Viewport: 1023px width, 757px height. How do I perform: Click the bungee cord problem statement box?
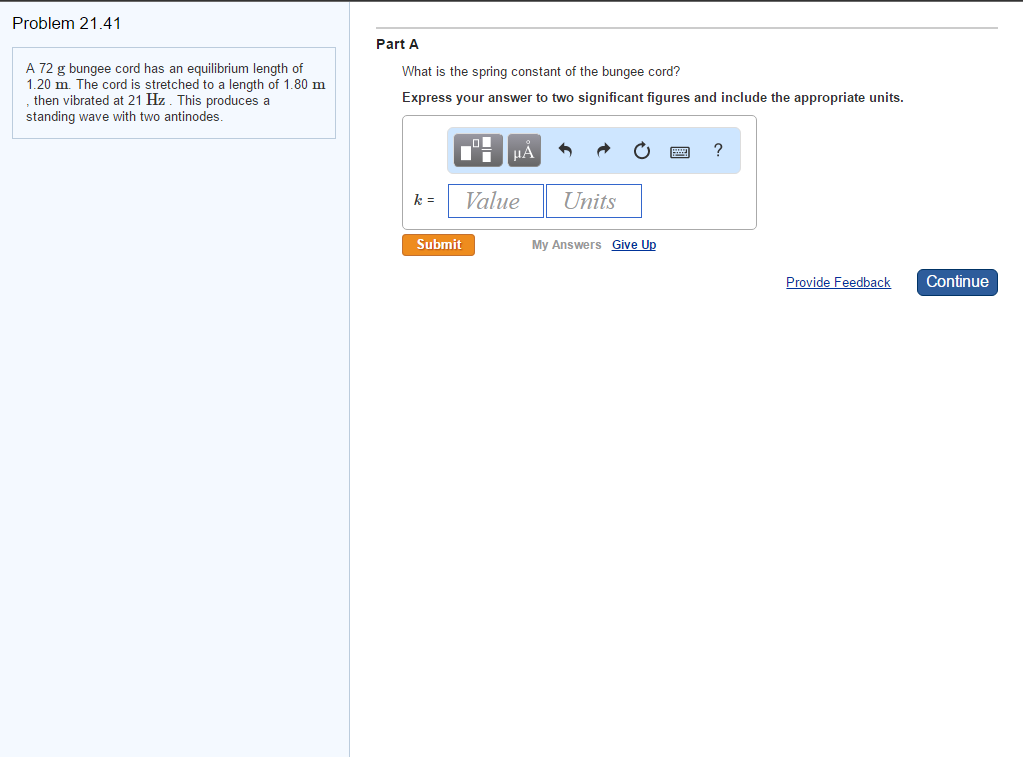pyautogui.click(x=174, y=93)
